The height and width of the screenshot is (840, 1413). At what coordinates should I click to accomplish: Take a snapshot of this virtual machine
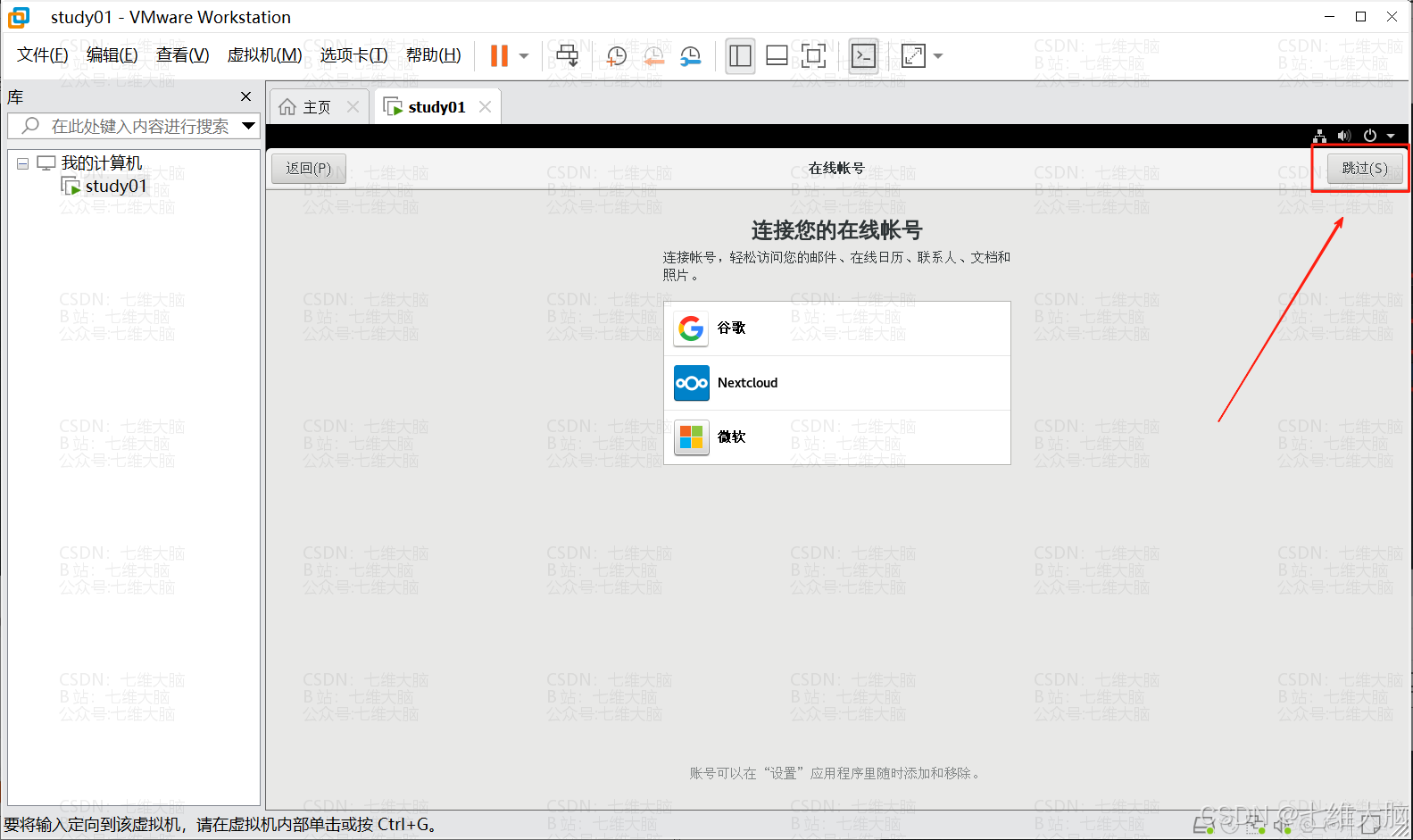tap(616, 56)
